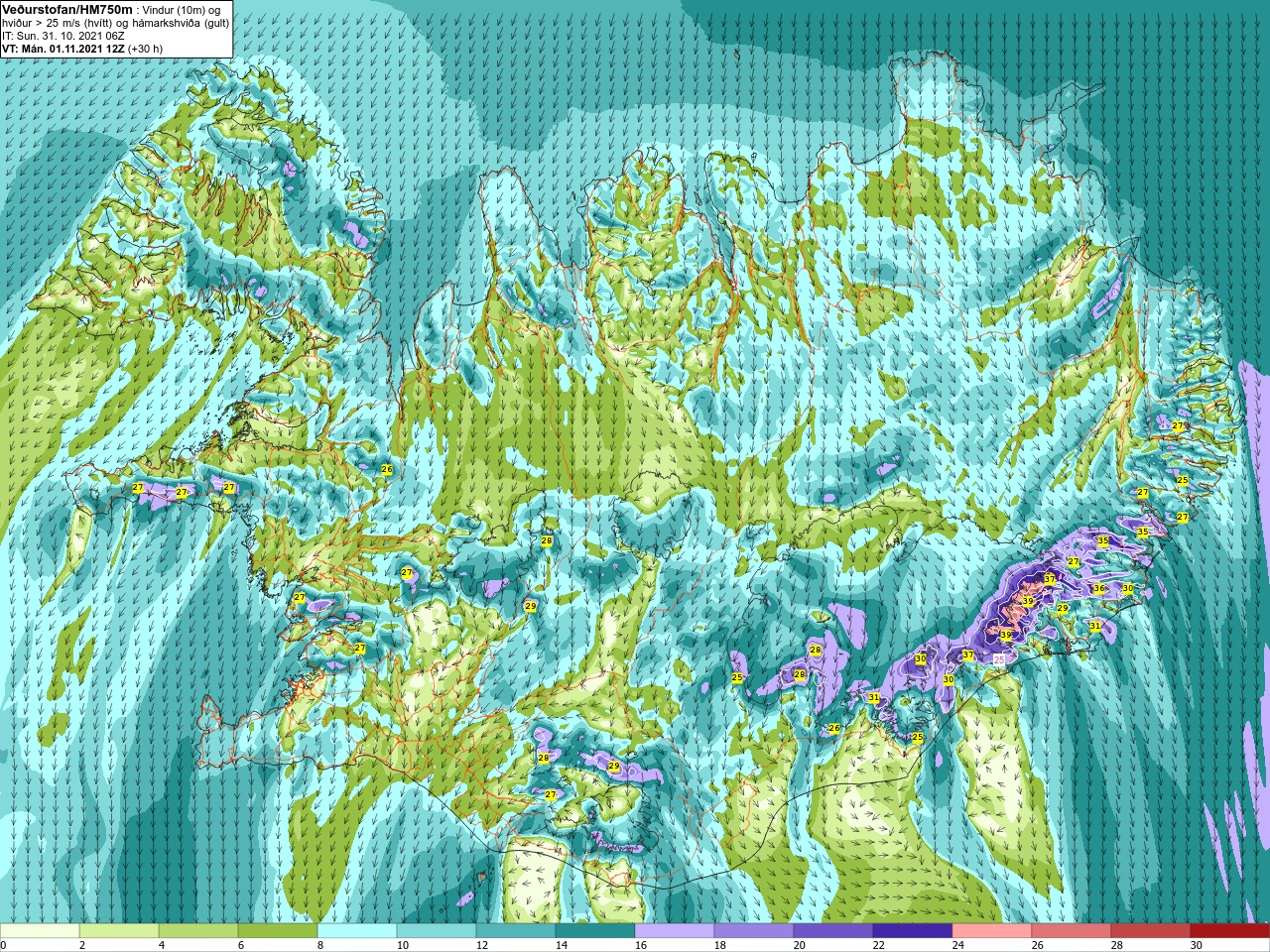Pick the dark indigo 22–24 m/s legend swatch
1270x952 pixels.
[x=913, y=931]
